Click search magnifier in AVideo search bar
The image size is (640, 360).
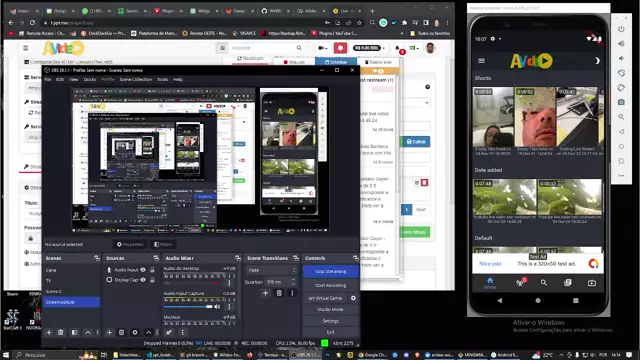(299, 48)
